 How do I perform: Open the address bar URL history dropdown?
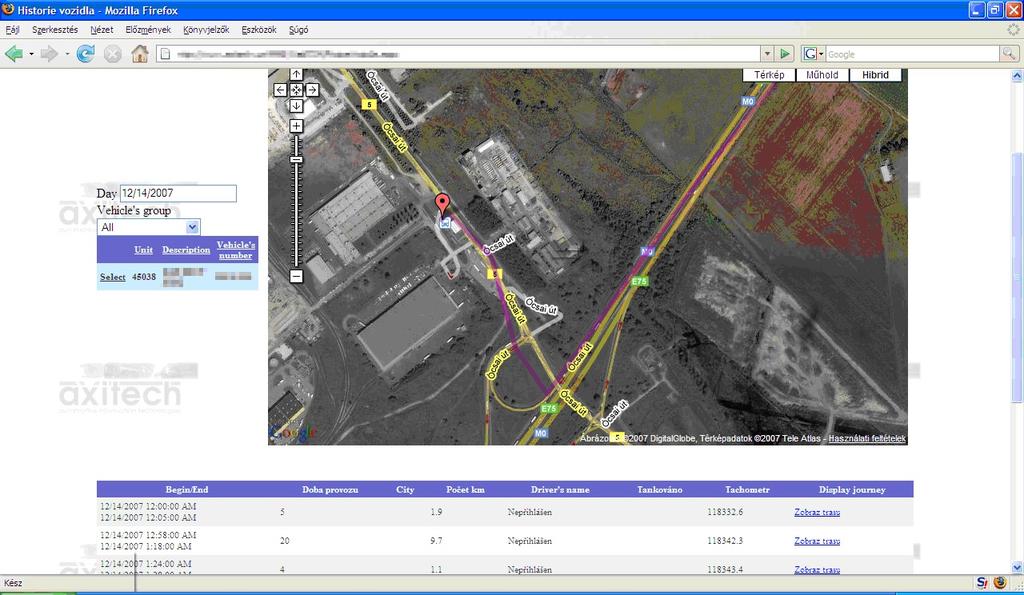(767, 54)
